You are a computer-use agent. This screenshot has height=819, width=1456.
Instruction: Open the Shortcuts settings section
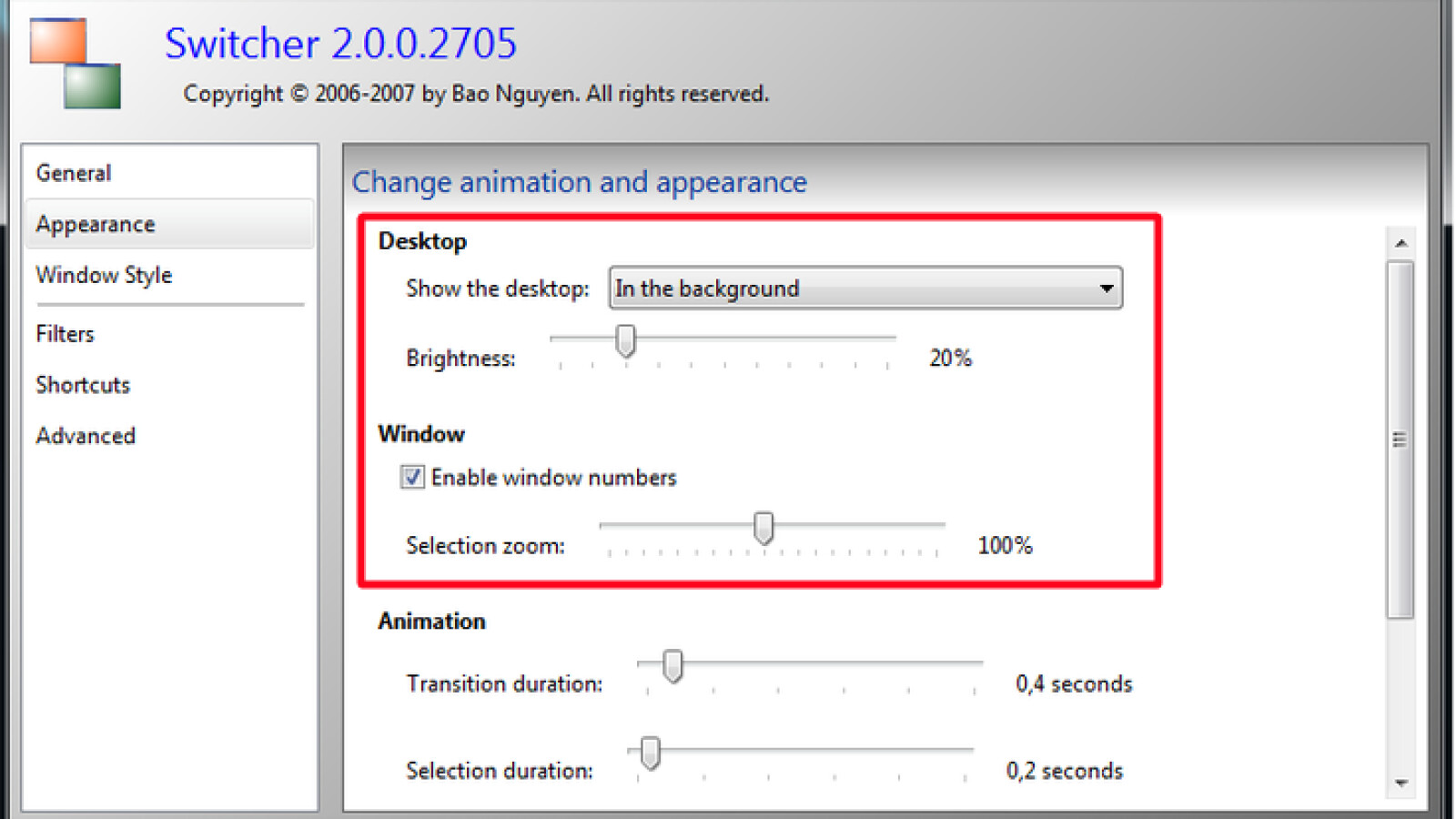point(82,384)
